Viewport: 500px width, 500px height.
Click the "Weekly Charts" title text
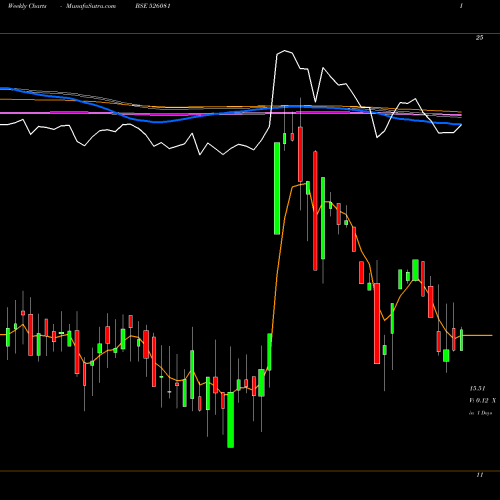(27, 6)
